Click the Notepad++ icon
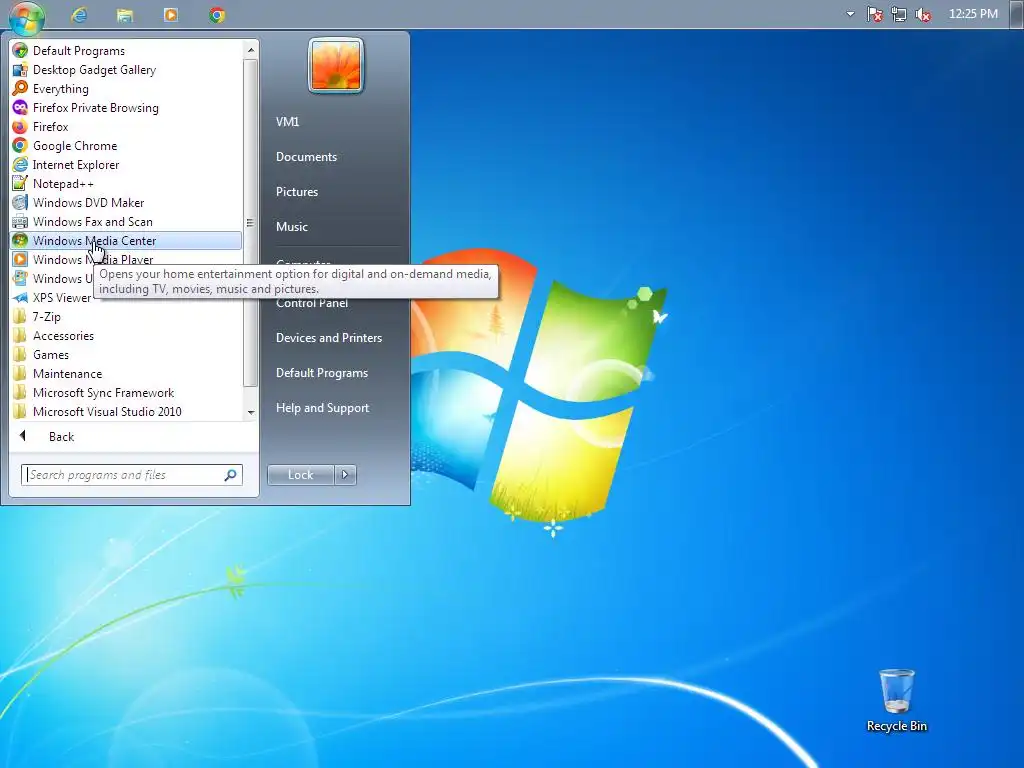The image size is (1024, 768). (x=20, y=183)
